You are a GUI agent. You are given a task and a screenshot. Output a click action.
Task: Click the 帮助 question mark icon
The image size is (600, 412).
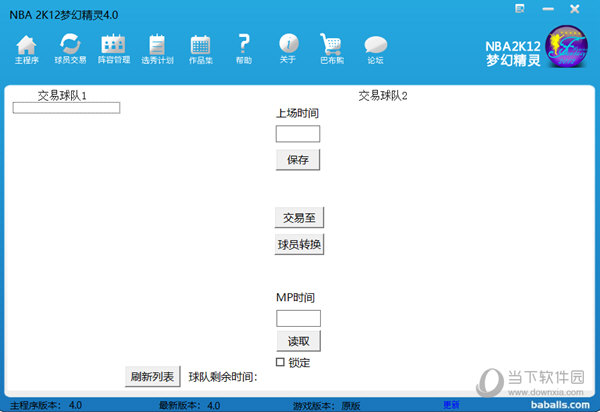click(244, 49)
